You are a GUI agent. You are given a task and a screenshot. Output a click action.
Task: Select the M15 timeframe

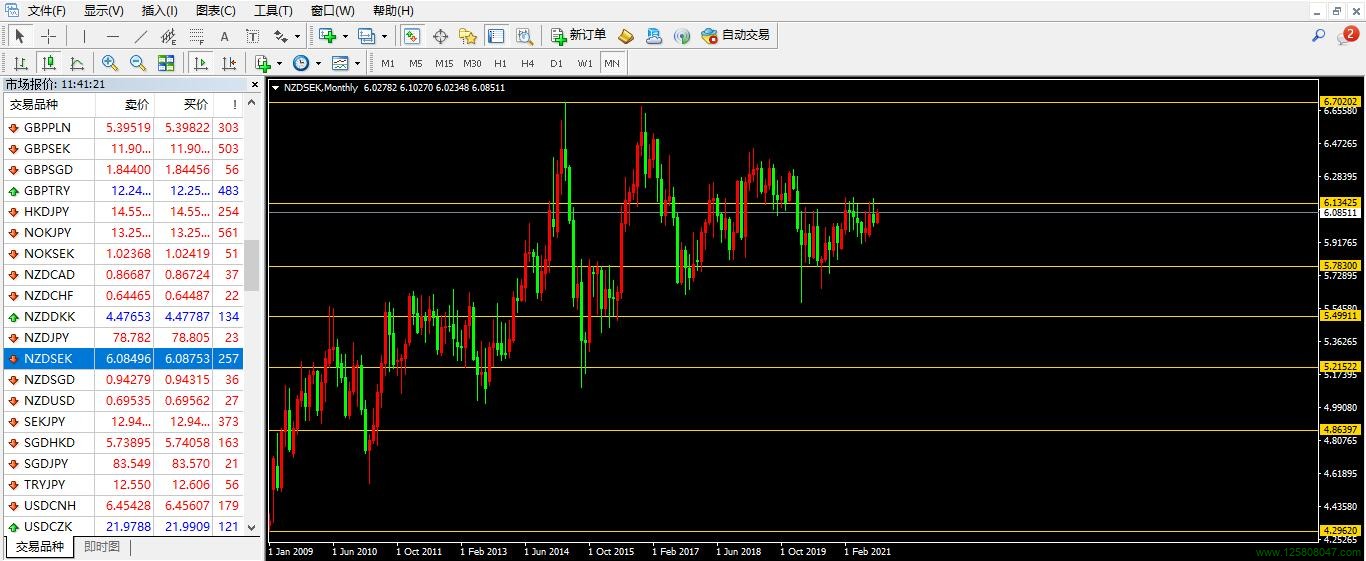coord(444,63)
